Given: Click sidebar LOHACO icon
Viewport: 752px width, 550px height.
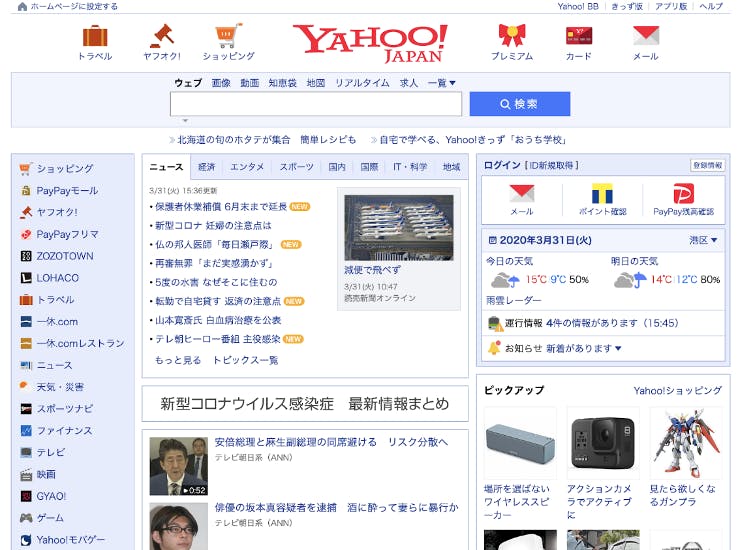Looking at the screenshot, I should coord(26,278).
